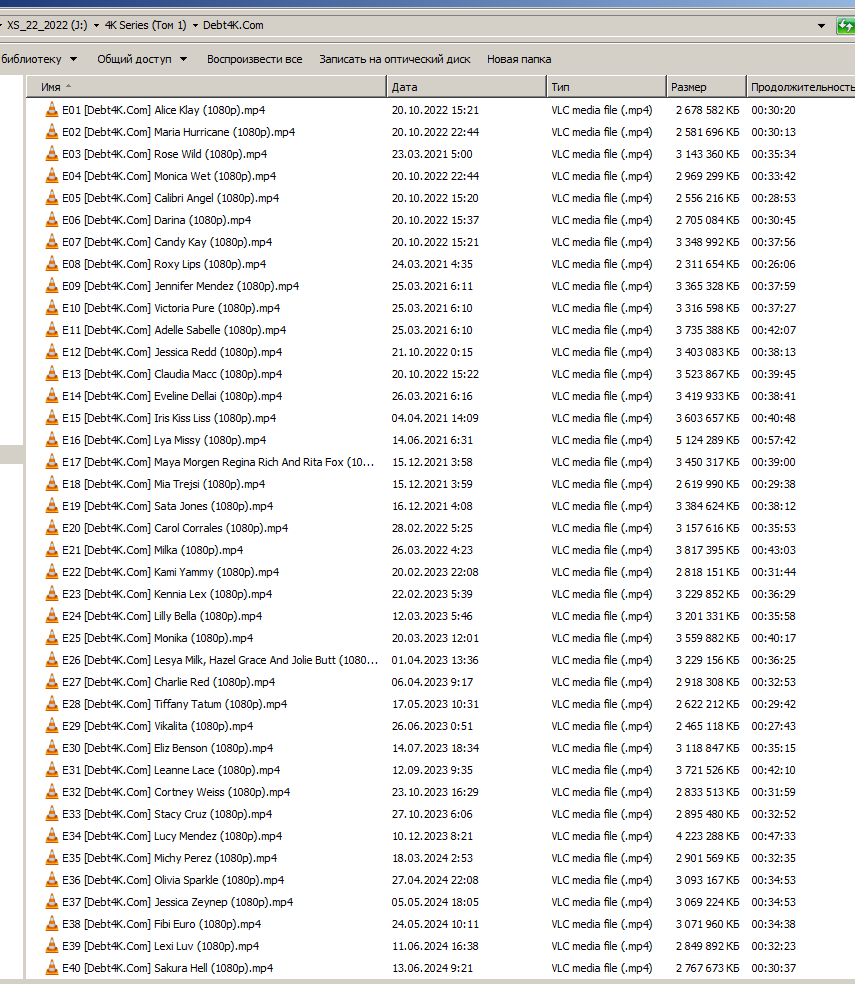Viewport: 855px width, 997px height.
Task: Open the Общий доступ dropdown
Action: click(x=142, y=59)
